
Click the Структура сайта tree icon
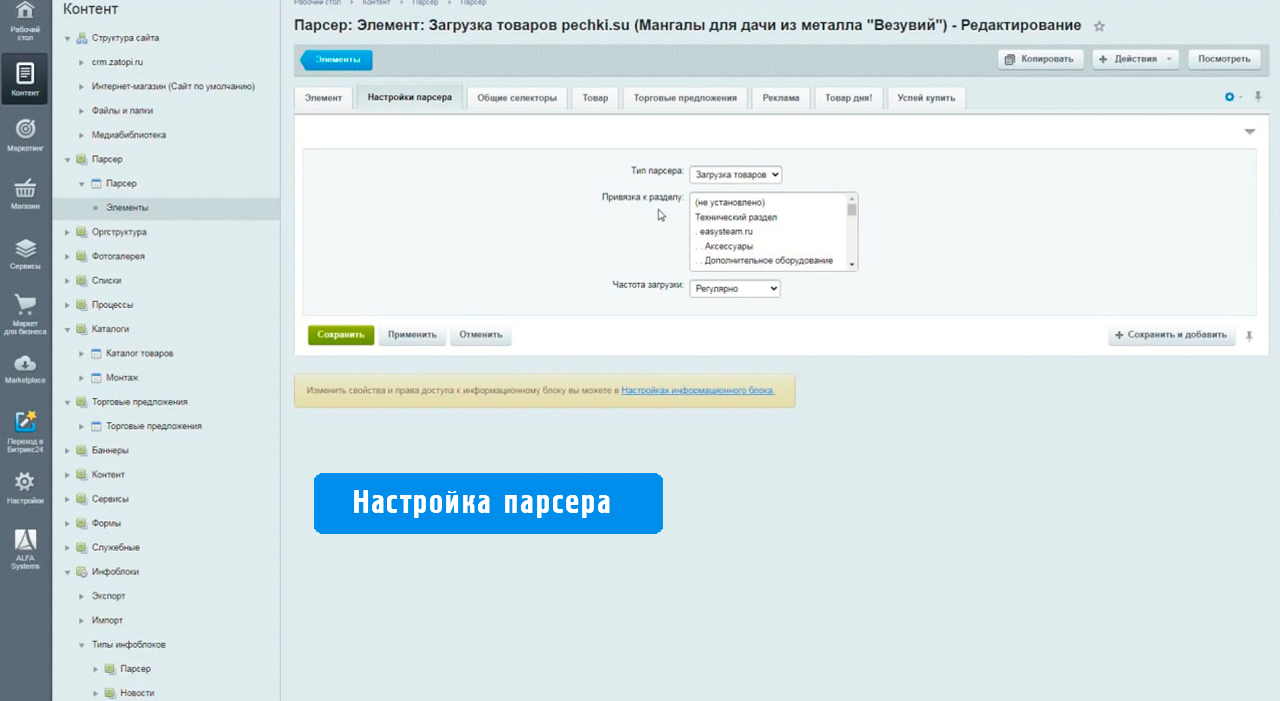pos(82,38)
